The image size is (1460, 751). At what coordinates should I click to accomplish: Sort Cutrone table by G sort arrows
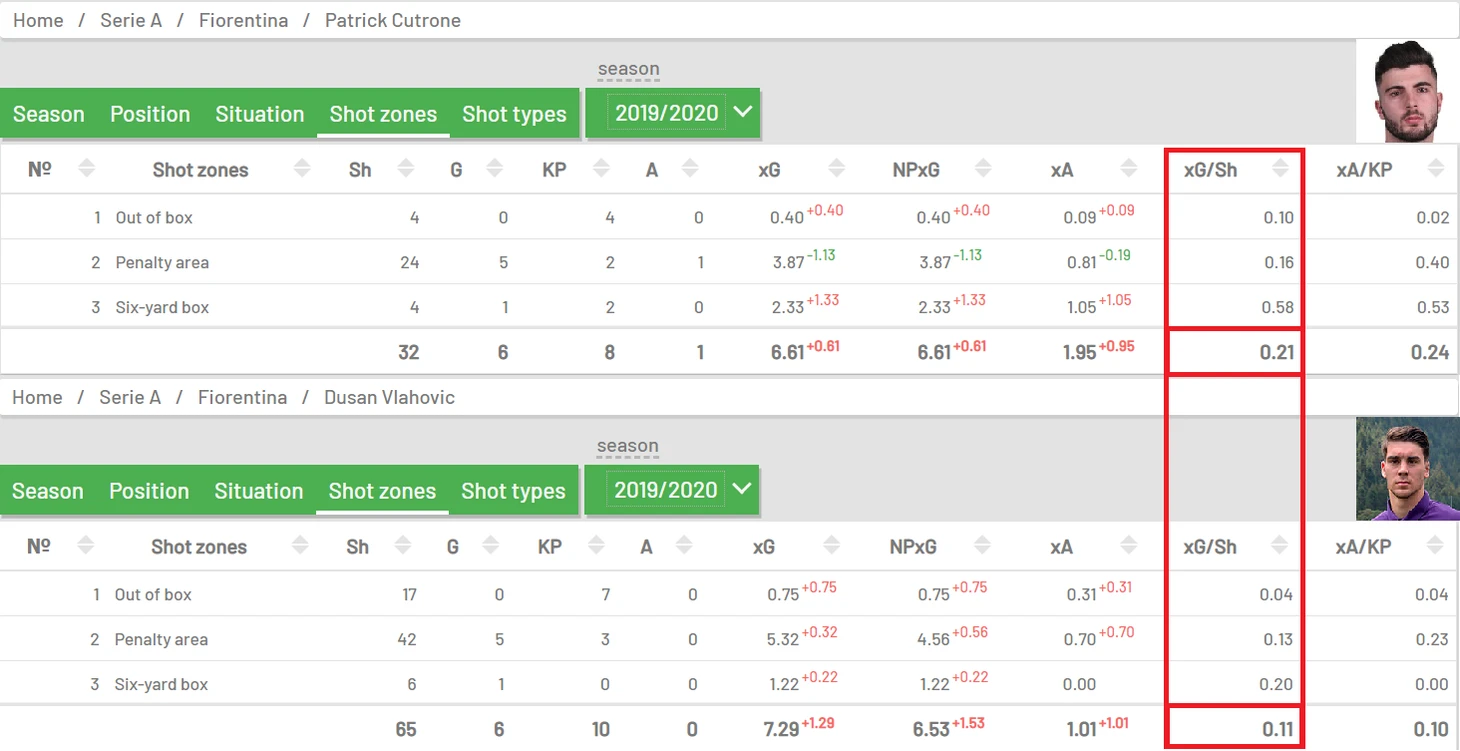point(493,169)
